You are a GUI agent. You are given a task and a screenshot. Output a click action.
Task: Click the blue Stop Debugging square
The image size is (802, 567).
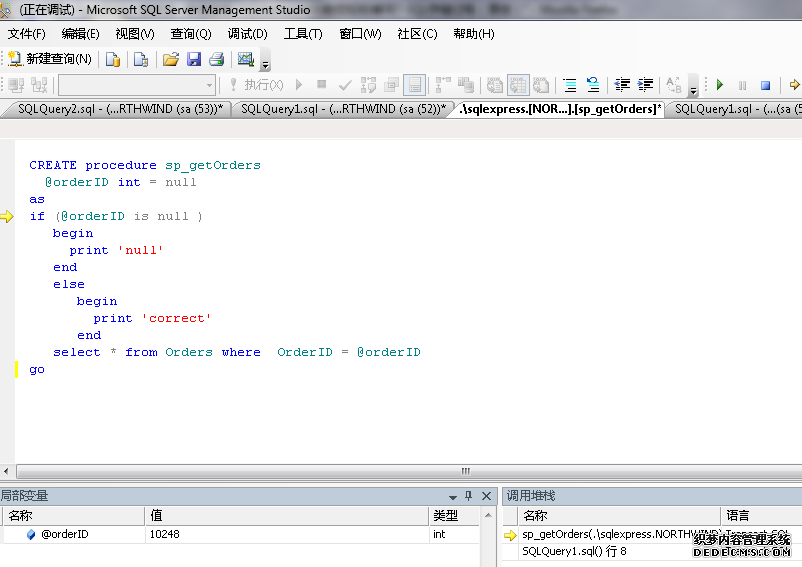[x=765, y=85]
